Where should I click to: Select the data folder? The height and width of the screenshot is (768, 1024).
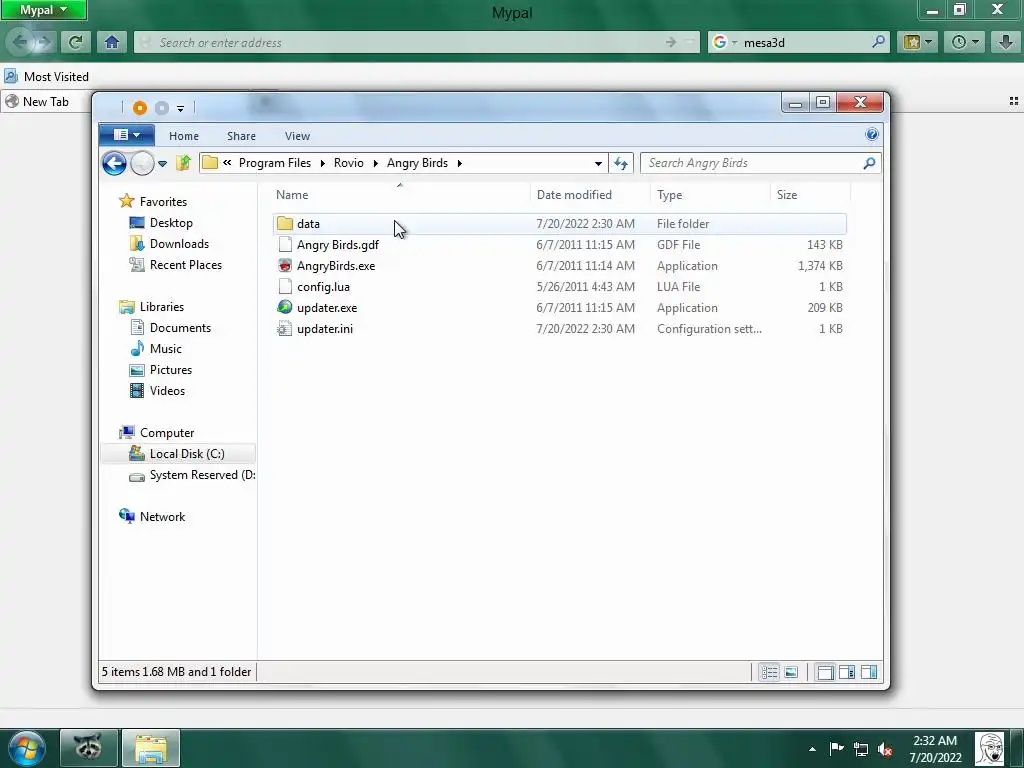tap(560, 223)
